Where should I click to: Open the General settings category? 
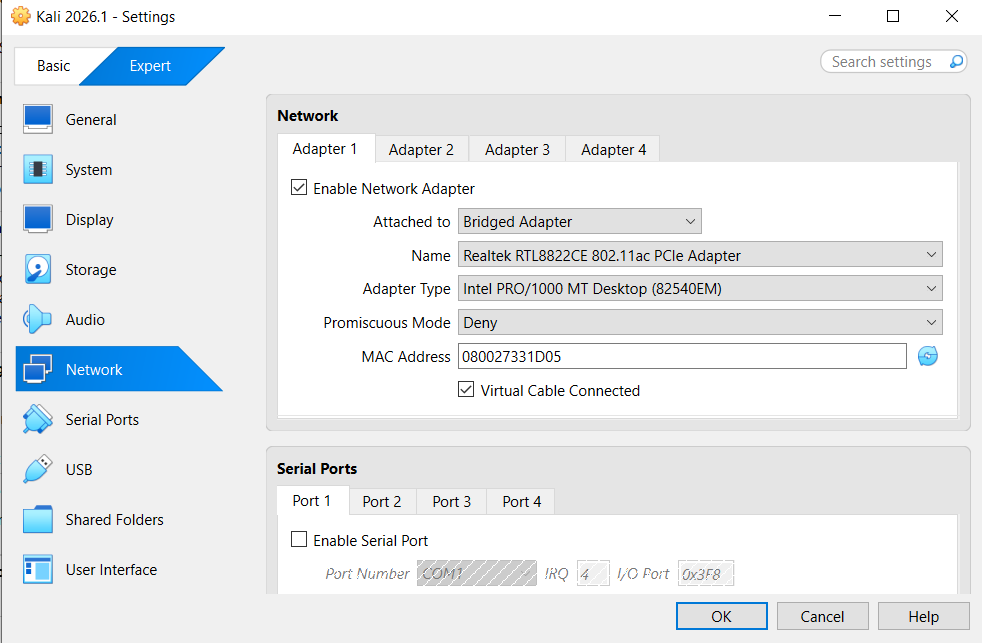[91, 120]
